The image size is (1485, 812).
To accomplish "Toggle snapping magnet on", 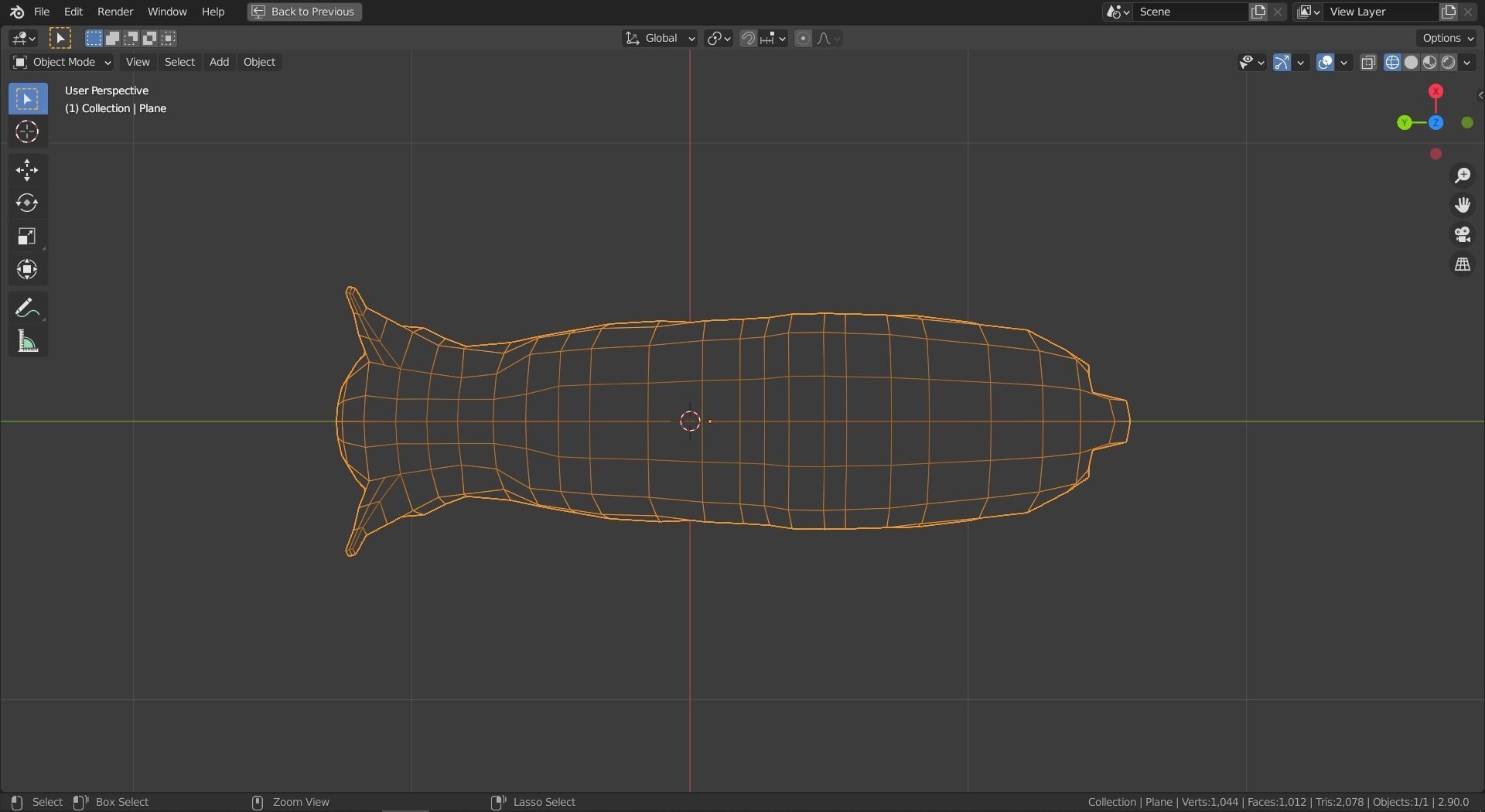I will (748, 39).
